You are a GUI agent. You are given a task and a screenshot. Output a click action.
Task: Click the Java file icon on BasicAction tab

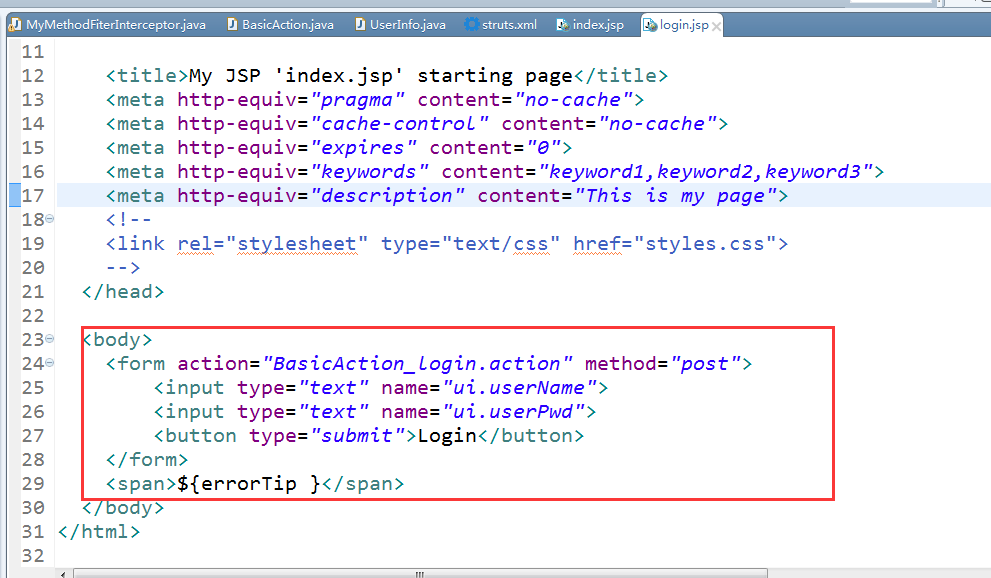233,25
